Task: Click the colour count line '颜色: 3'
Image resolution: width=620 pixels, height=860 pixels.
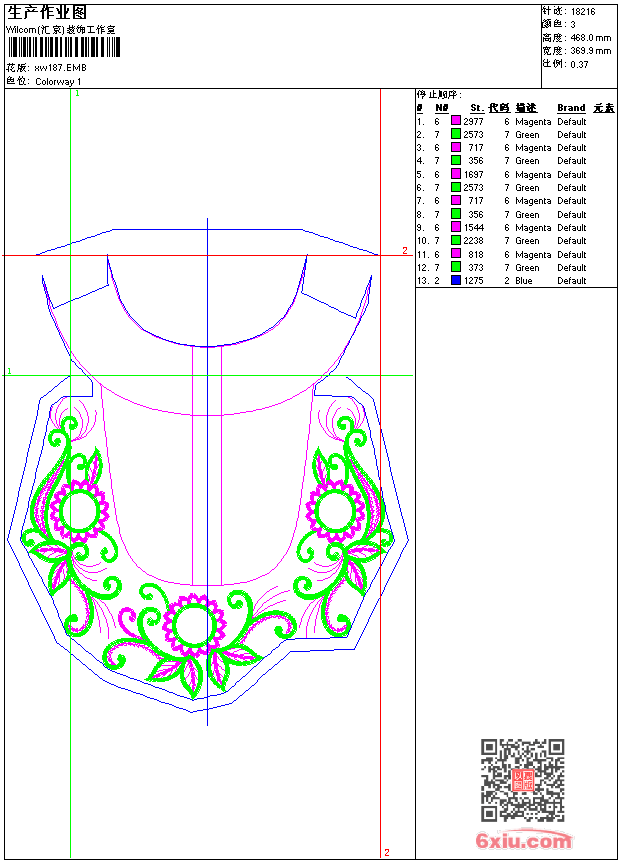Action: coord(559,25)
